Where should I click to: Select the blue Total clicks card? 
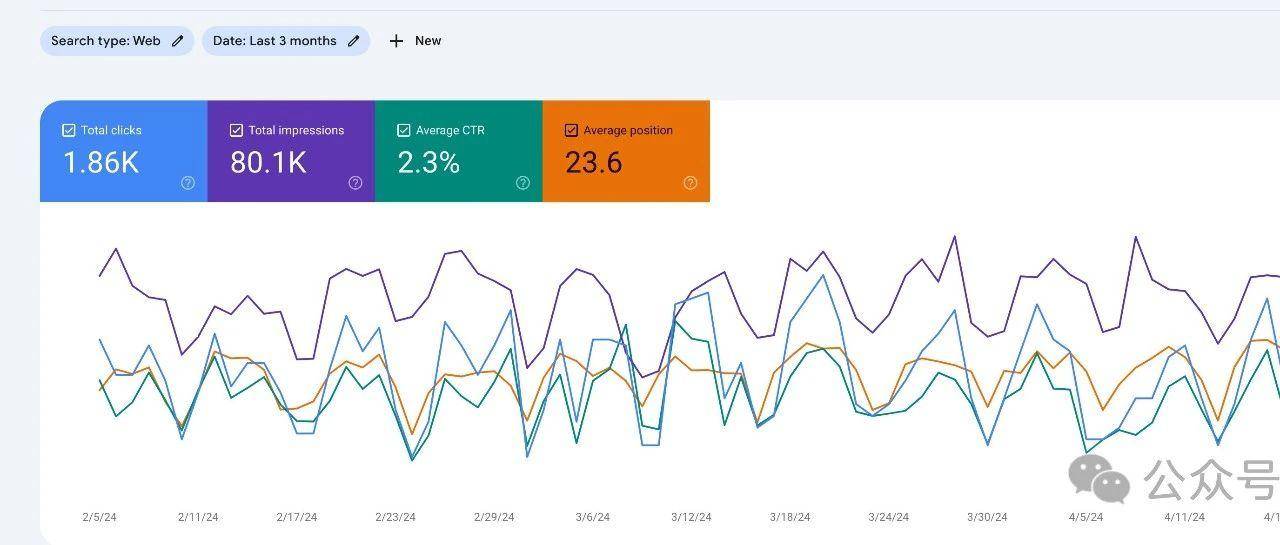pos(124,151)
